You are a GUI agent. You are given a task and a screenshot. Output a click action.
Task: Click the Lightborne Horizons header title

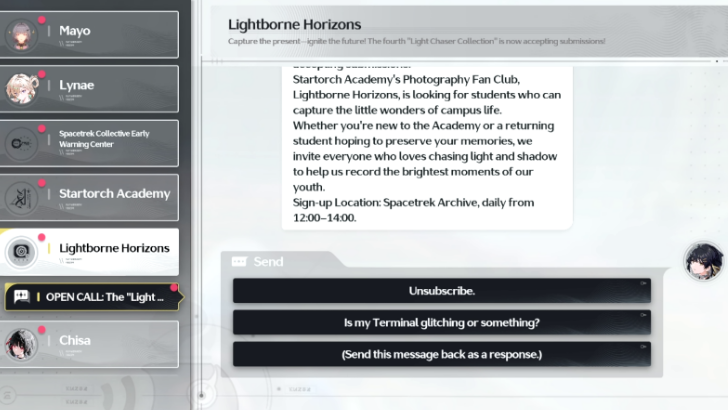[295, 24]
